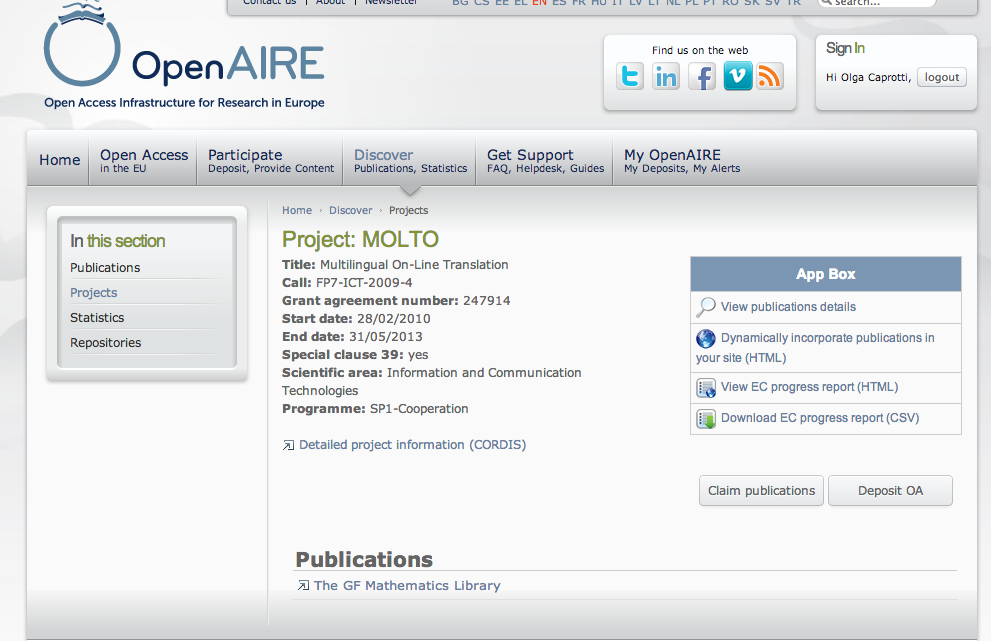Click the Hi Olga Caprotti greeting
The height and width of the screenshot is (641, 991).
click(868, 77)
